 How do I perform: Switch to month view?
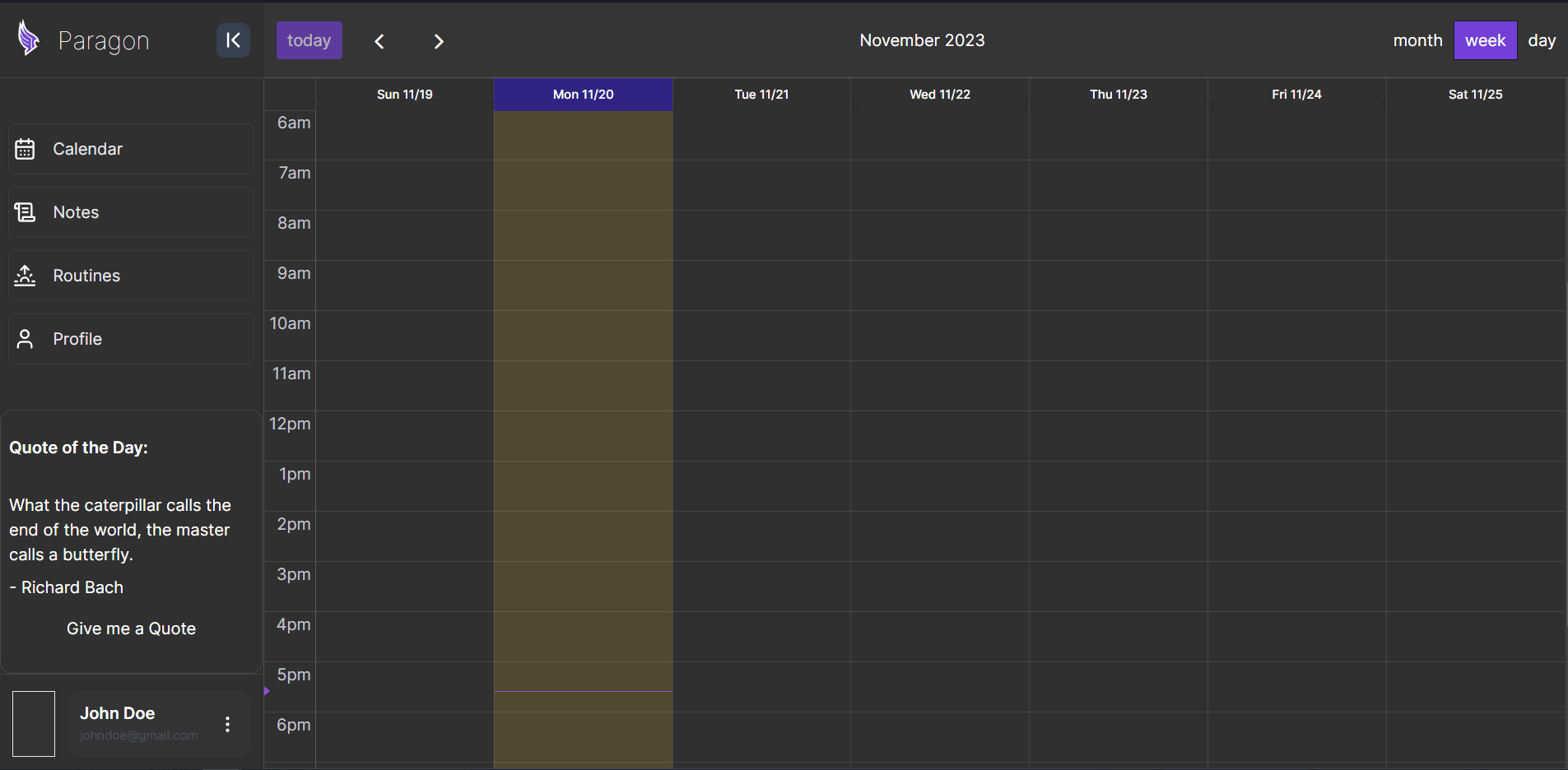pyautogui.click(x=1417, y=40)
